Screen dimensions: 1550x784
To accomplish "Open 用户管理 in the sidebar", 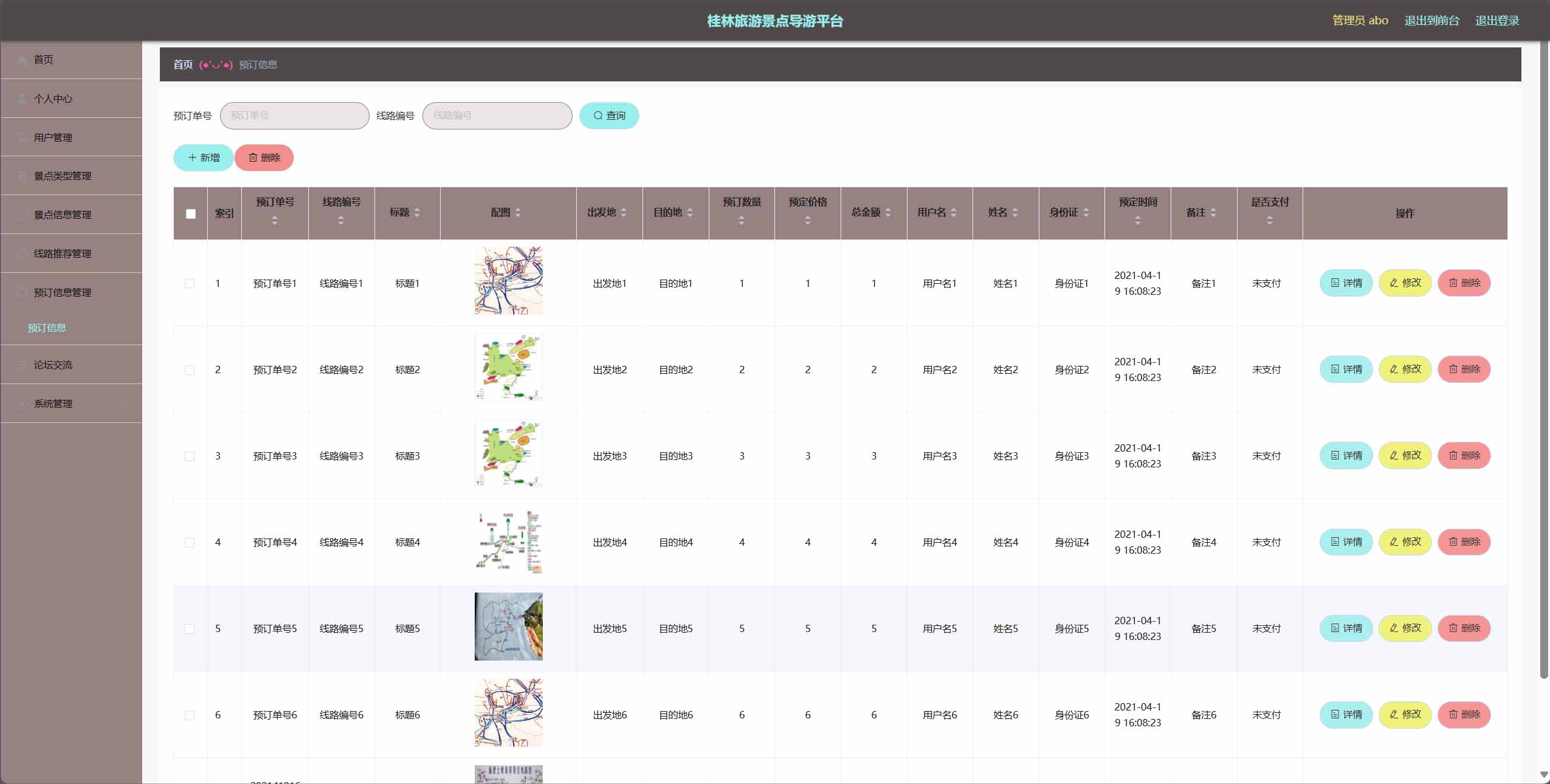I will point(71,137).
